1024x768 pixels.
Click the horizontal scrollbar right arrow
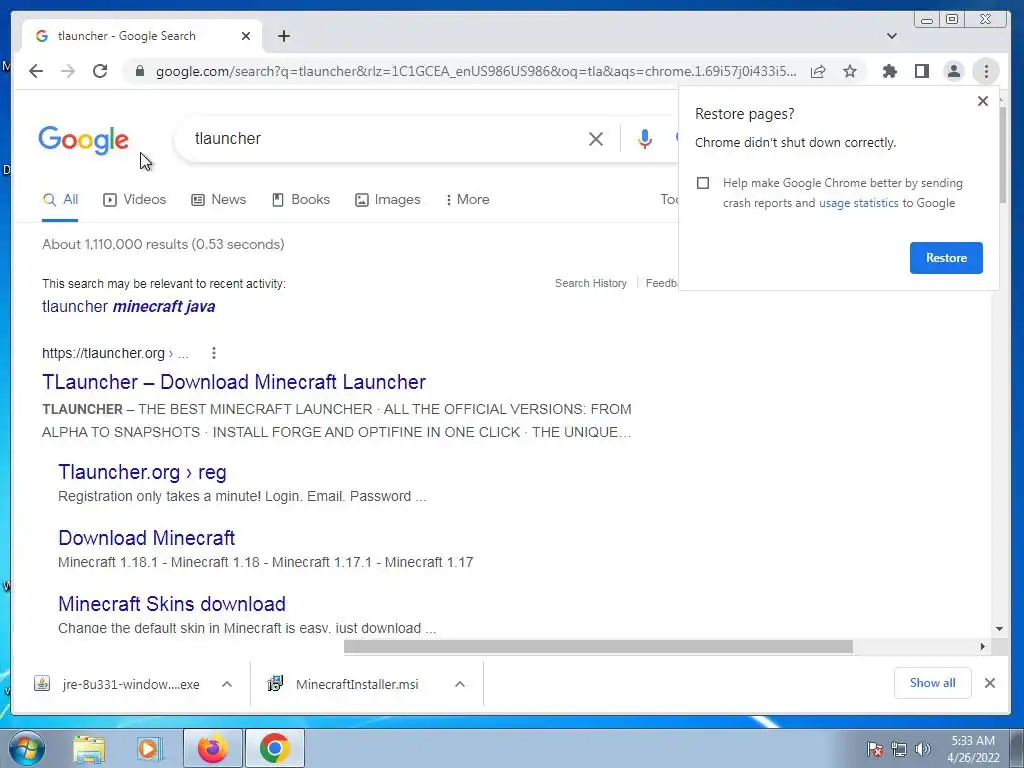tap(982, 647)
